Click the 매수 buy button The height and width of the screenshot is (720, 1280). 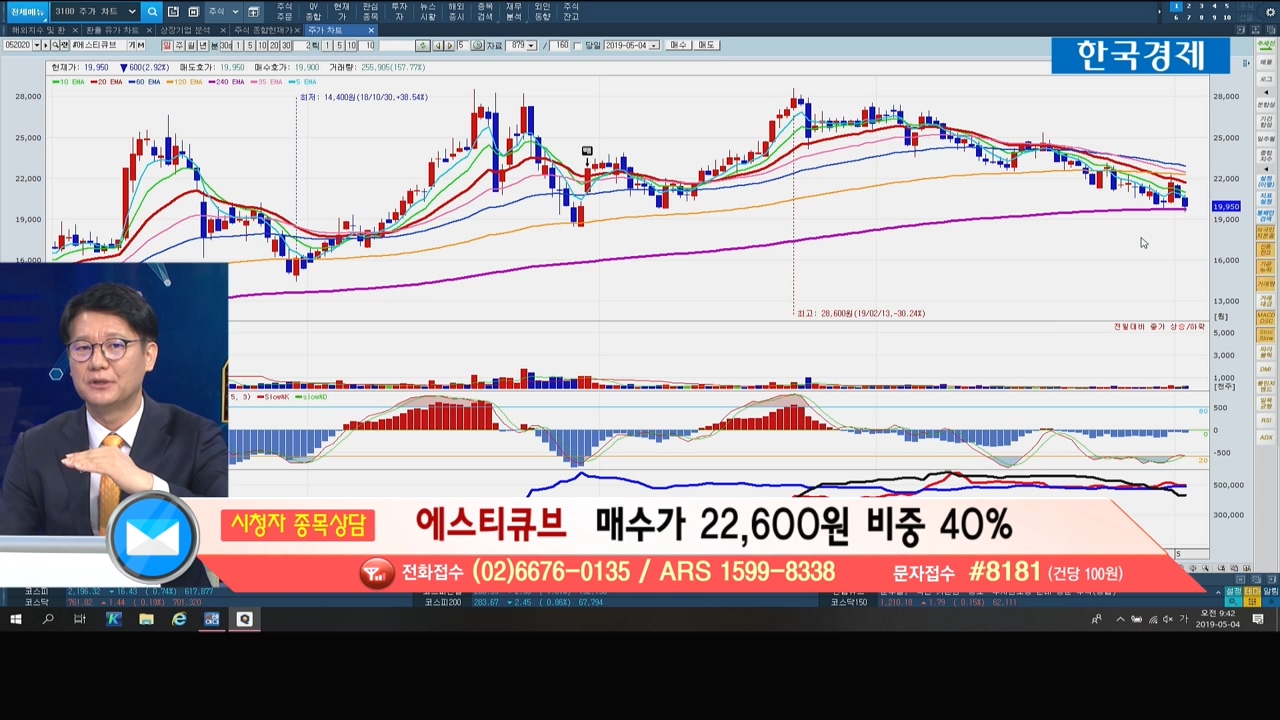pos(678,46)
